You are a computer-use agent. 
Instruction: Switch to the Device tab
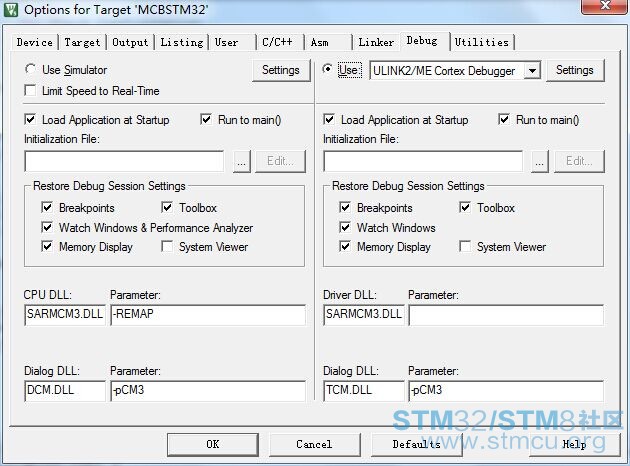tap(35, 42)
